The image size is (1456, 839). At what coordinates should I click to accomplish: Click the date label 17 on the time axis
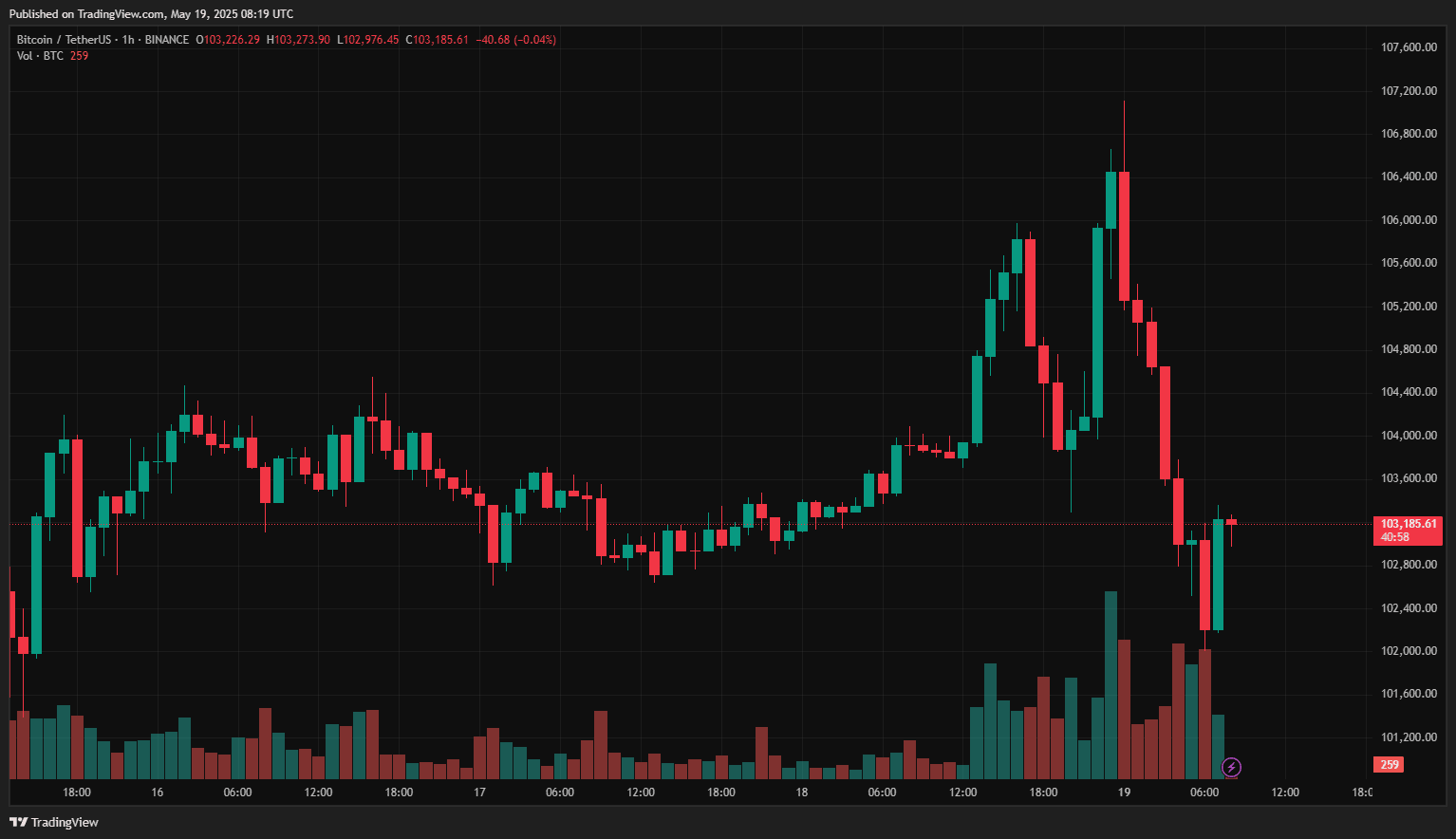point(479,792)
